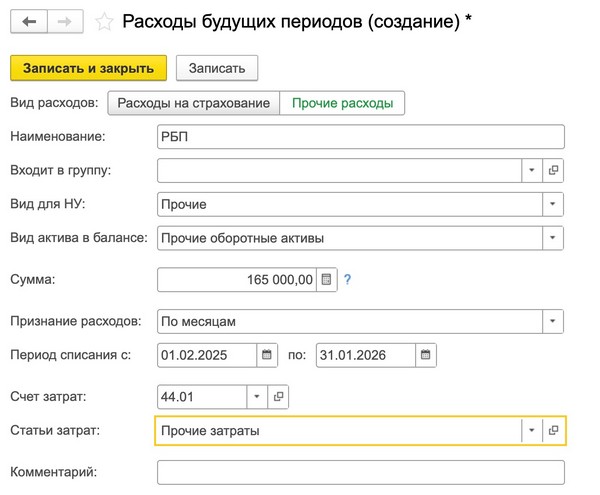
Task: Open calculator icon in Сумма field
Action: coord(325,281)
